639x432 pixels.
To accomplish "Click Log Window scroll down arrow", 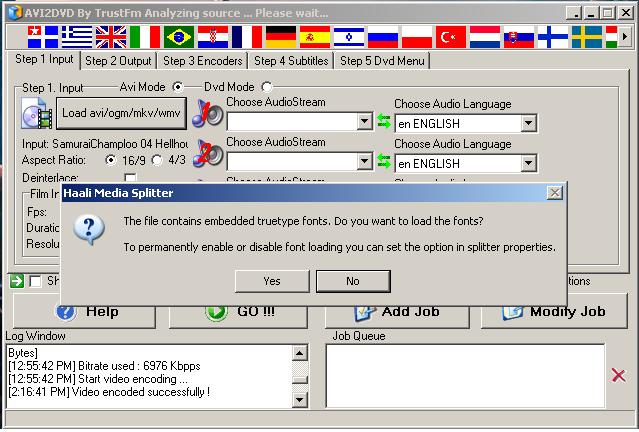I will tap(300, 399).
